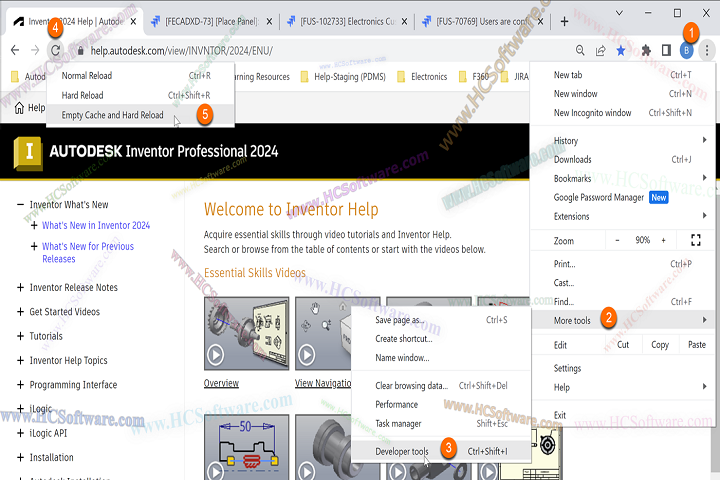720x480 pixels.
Task: Open the View Navigation link
Action: point(323,383)
